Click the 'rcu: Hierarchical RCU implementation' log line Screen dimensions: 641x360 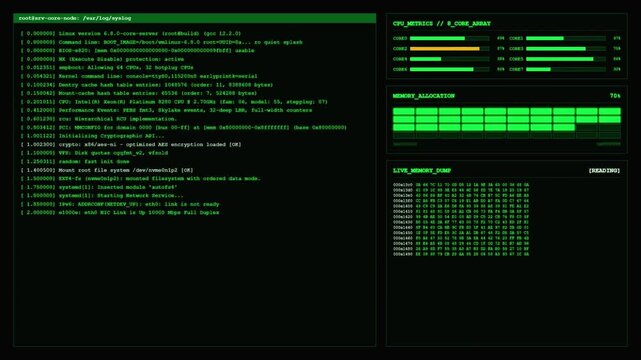point(99,119)
